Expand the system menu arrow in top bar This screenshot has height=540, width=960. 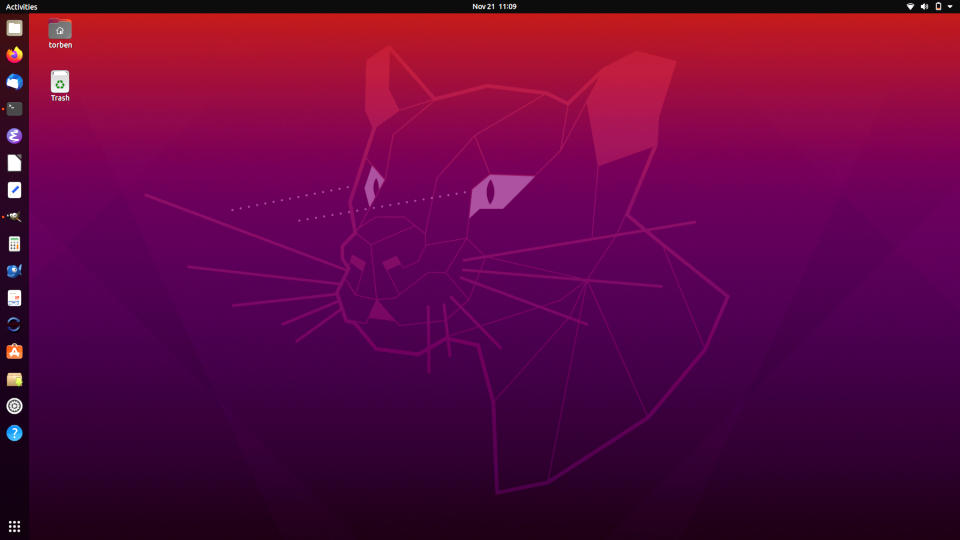pos(950,6)
